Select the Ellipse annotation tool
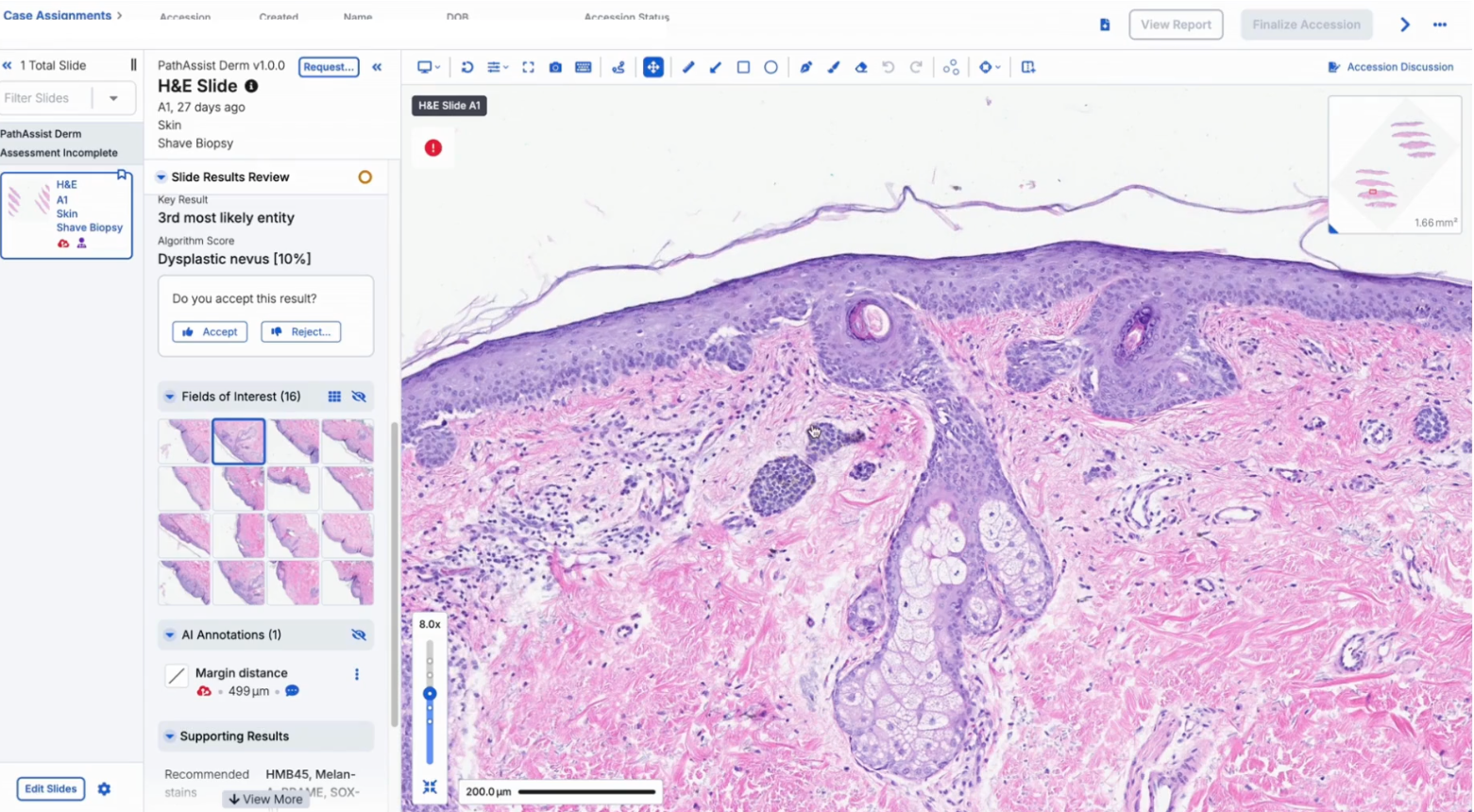1474x812 pixels. click(771, 66)
